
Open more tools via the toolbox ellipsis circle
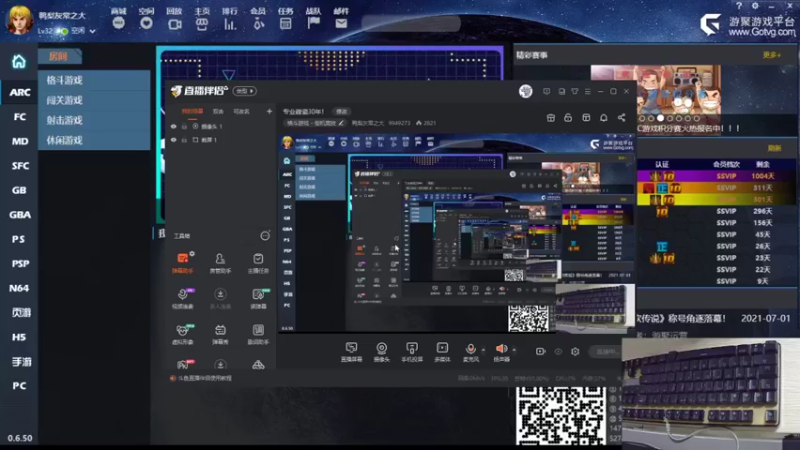coord(265,236)
